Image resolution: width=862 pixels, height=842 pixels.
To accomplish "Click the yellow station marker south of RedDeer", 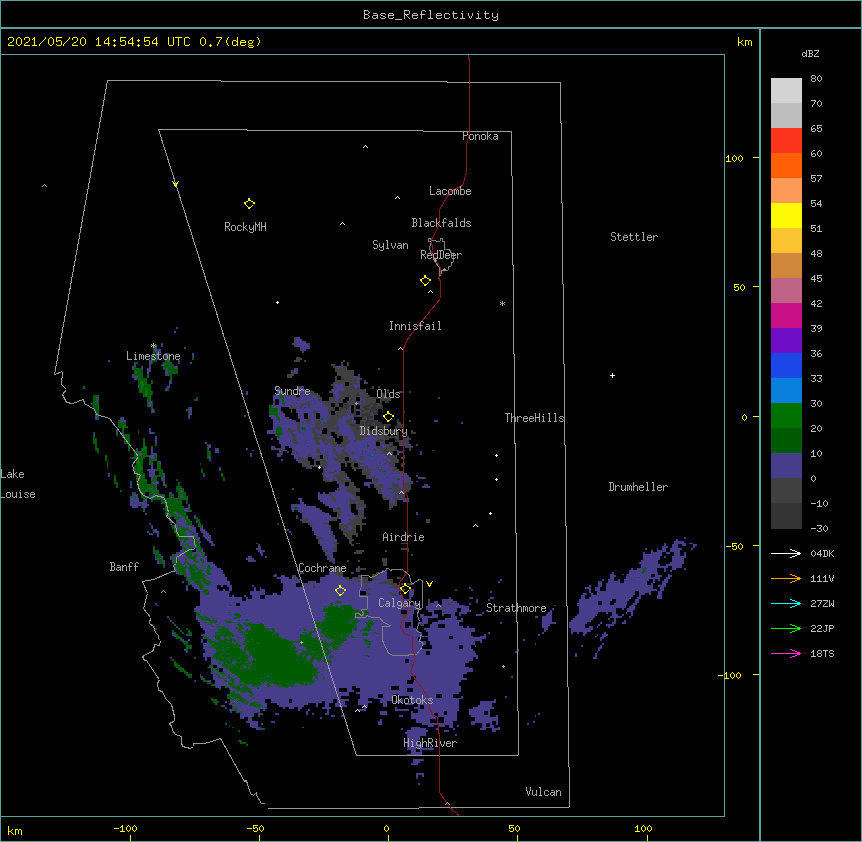I will [425, 280].
